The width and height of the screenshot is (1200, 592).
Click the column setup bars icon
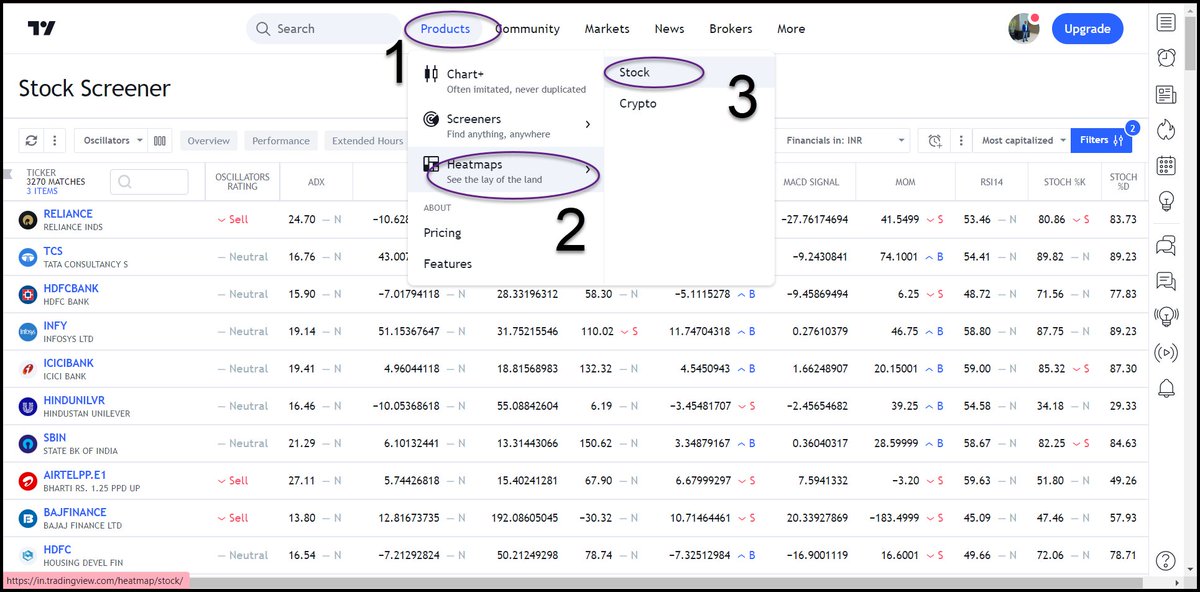click(160, 141)
